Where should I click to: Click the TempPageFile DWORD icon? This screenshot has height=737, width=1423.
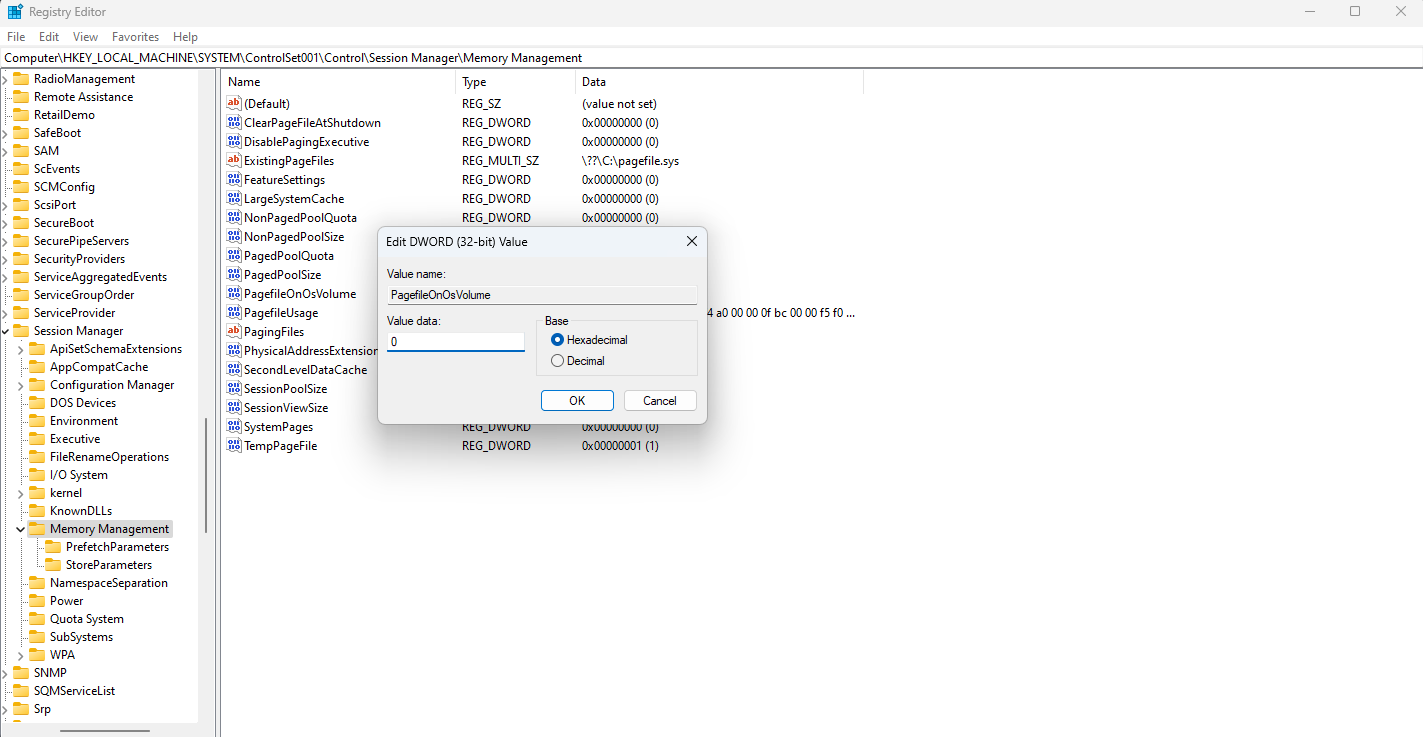[x=234, y=446]
